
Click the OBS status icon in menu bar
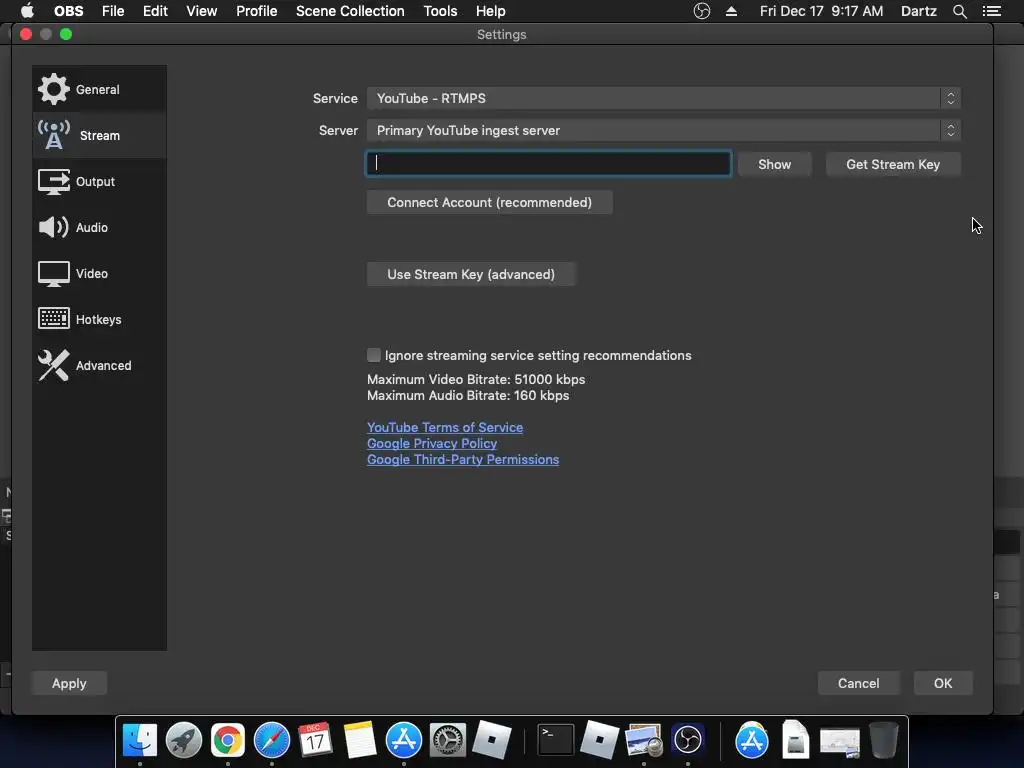click(x=701, y=11)
